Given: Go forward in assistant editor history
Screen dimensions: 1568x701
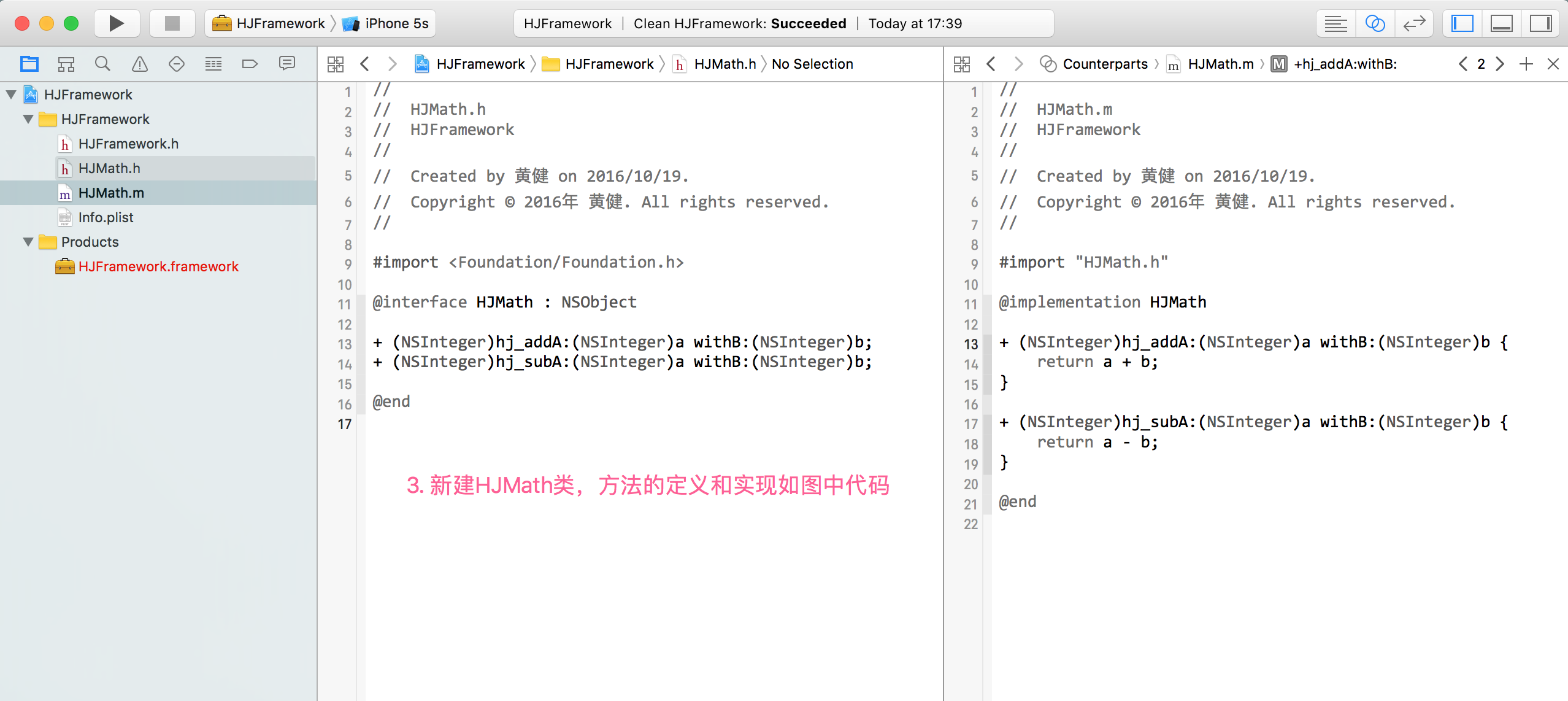Looking at the screenshot, I should [x=1018, y=64].
